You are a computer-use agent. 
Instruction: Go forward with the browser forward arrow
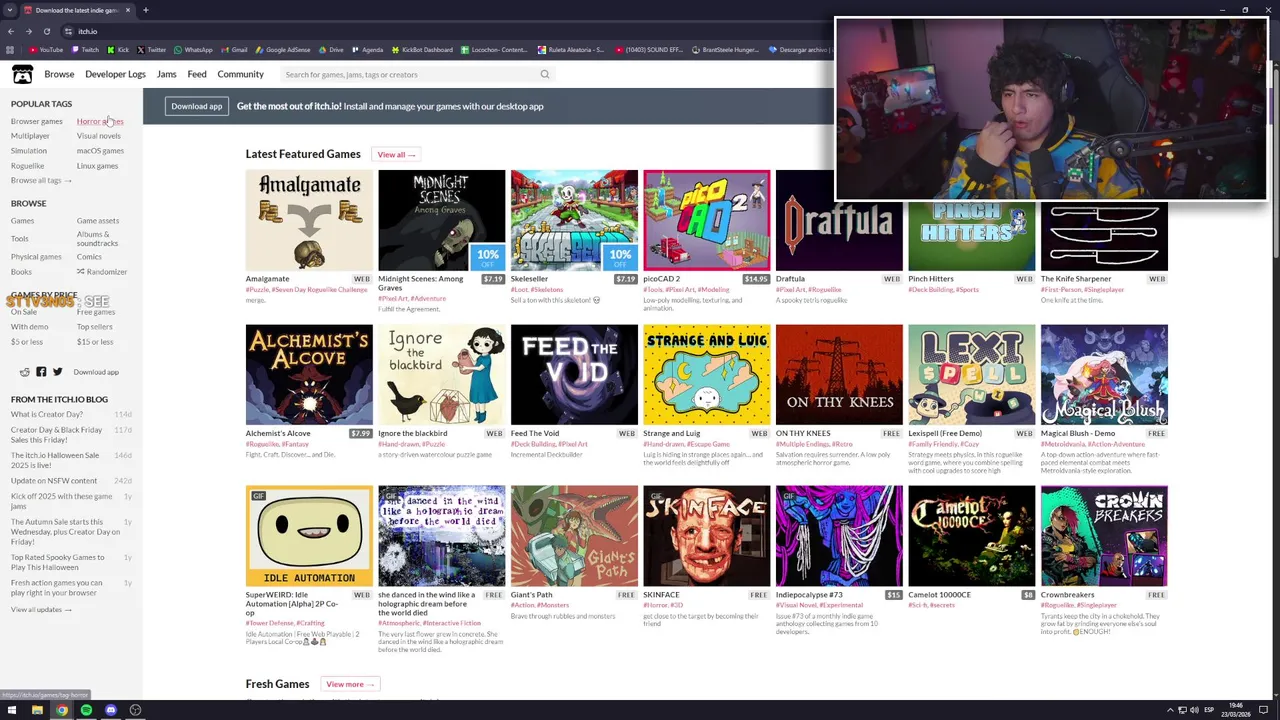(28, 31)
